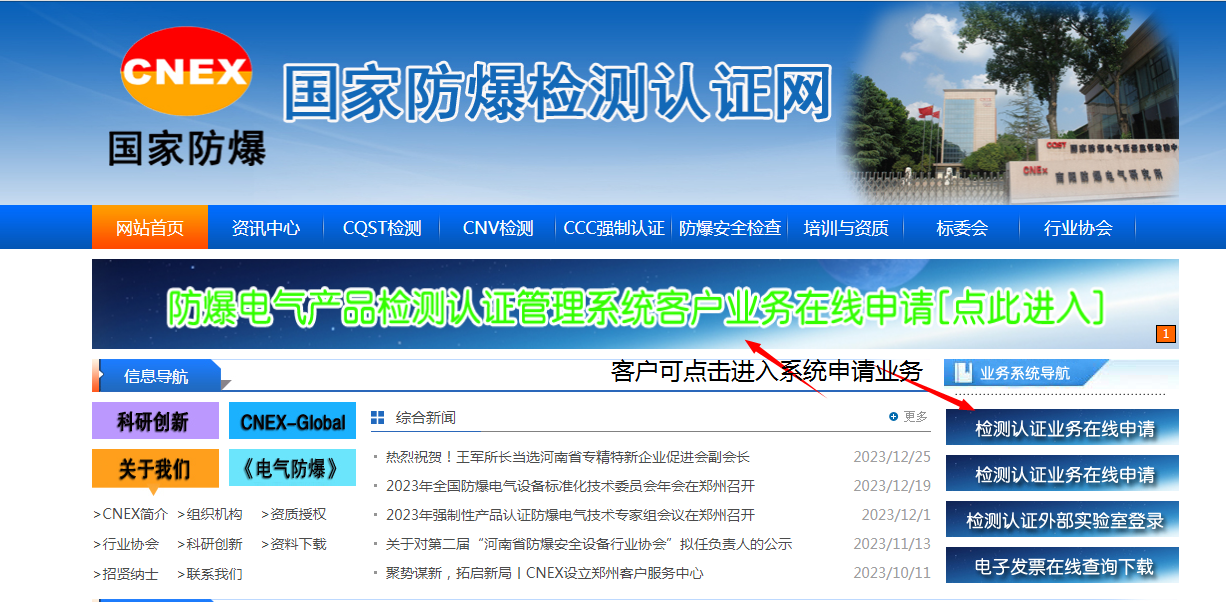The height and width of the screenshot is (602, 1226).
Task: Open the >联系我们 link
Action: coord(210,574)
